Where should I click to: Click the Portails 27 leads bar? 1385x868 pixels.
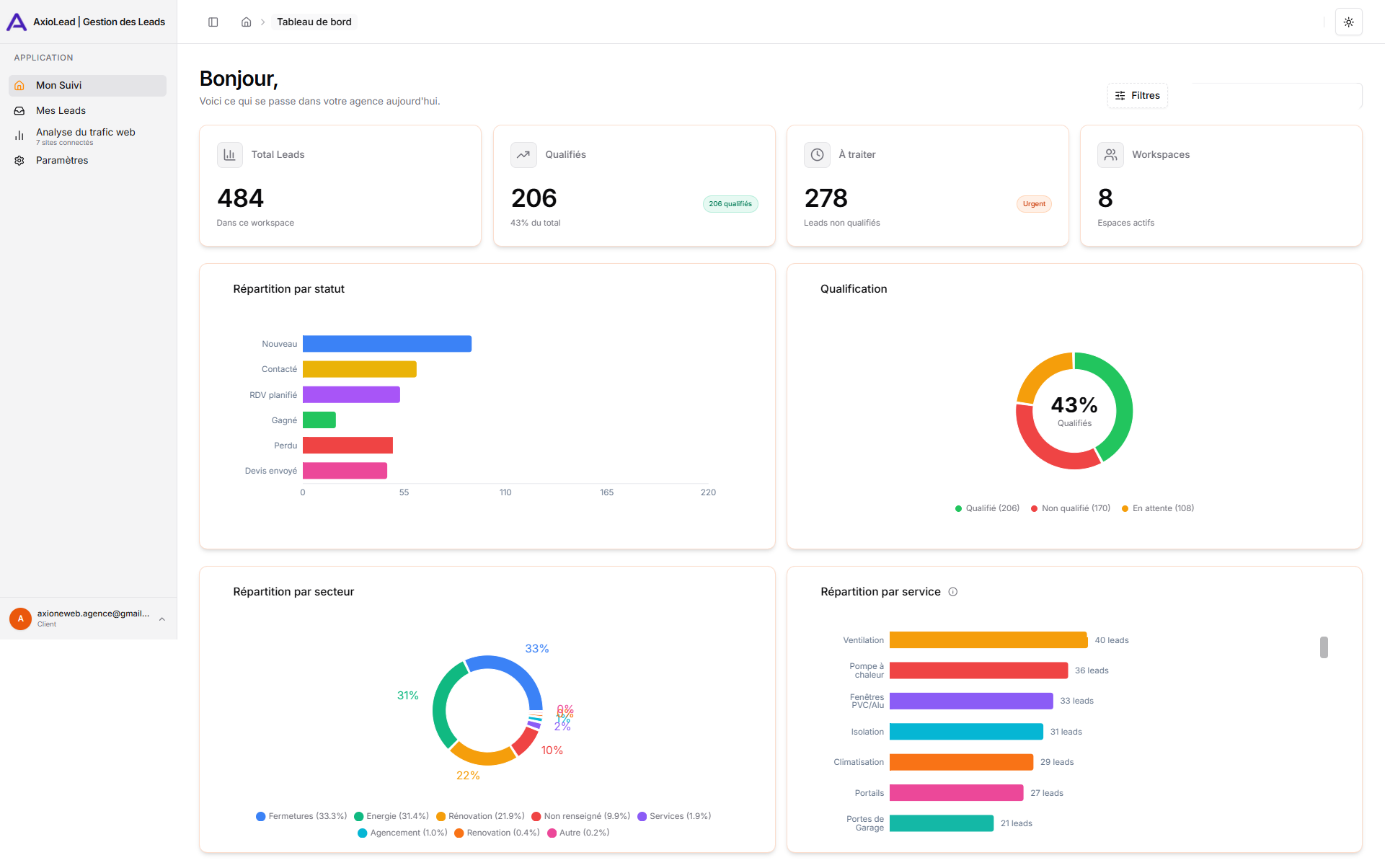click(x=956, y=793)
